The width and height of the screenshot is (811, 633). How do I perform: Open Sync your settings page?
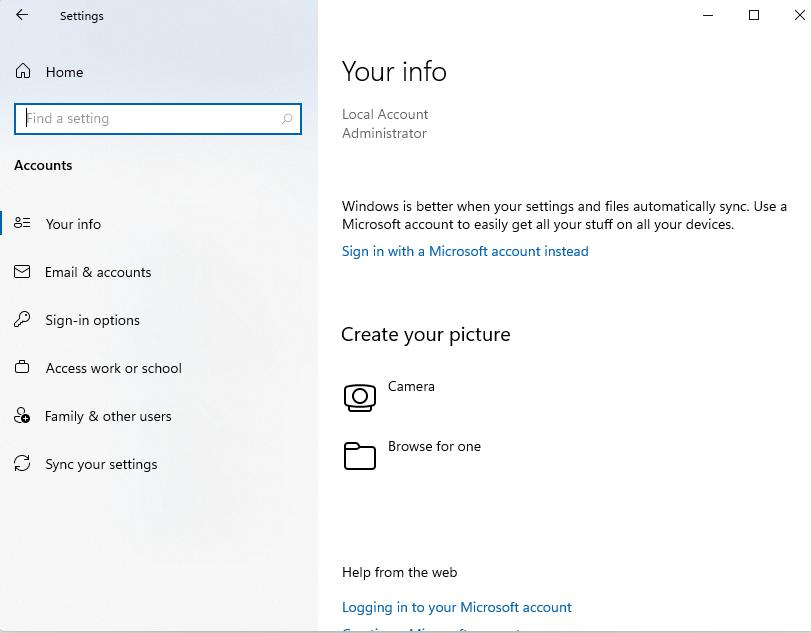coord(101,464)
